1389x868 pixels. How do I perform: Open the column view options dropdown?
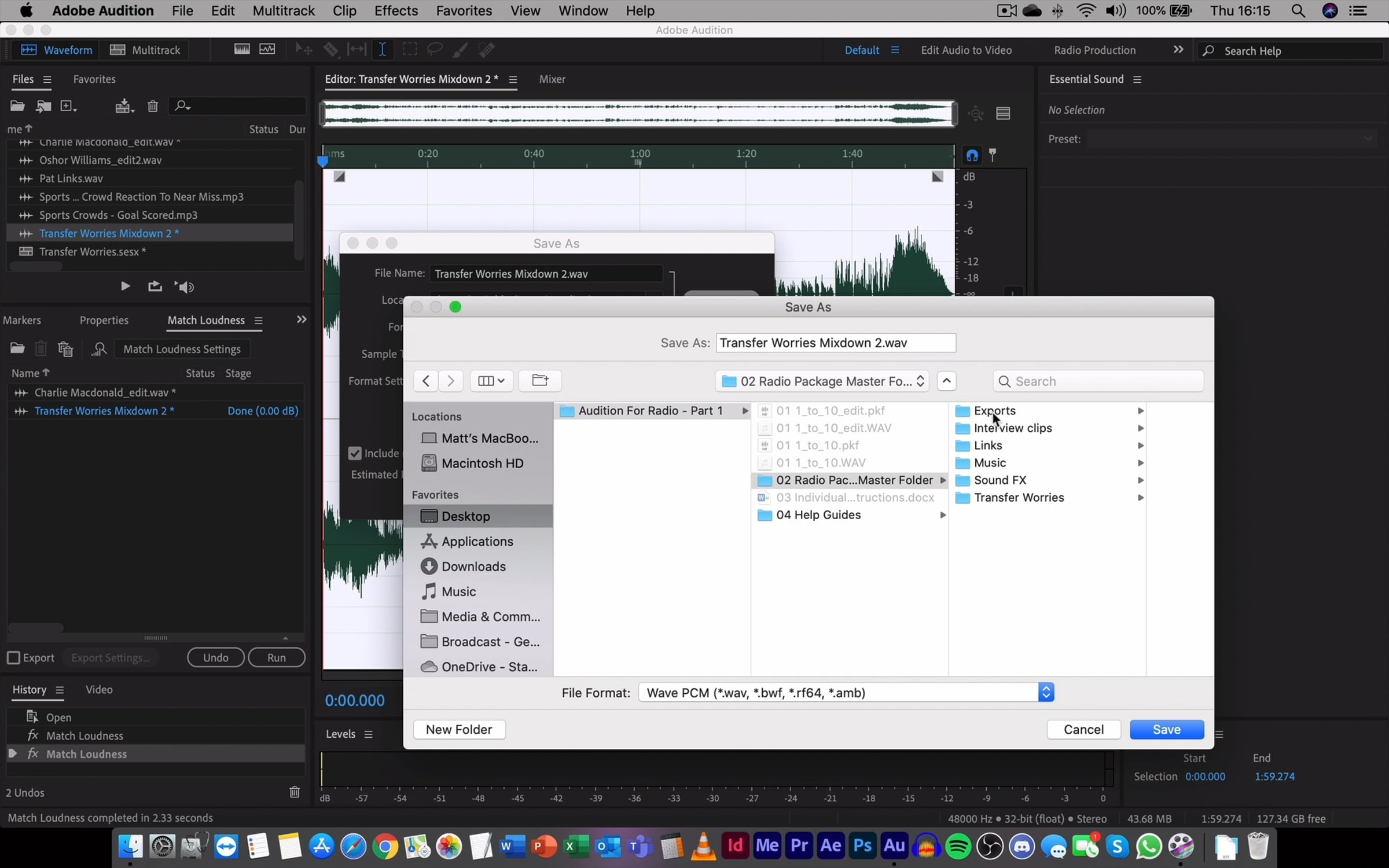(x=491, y=381)
